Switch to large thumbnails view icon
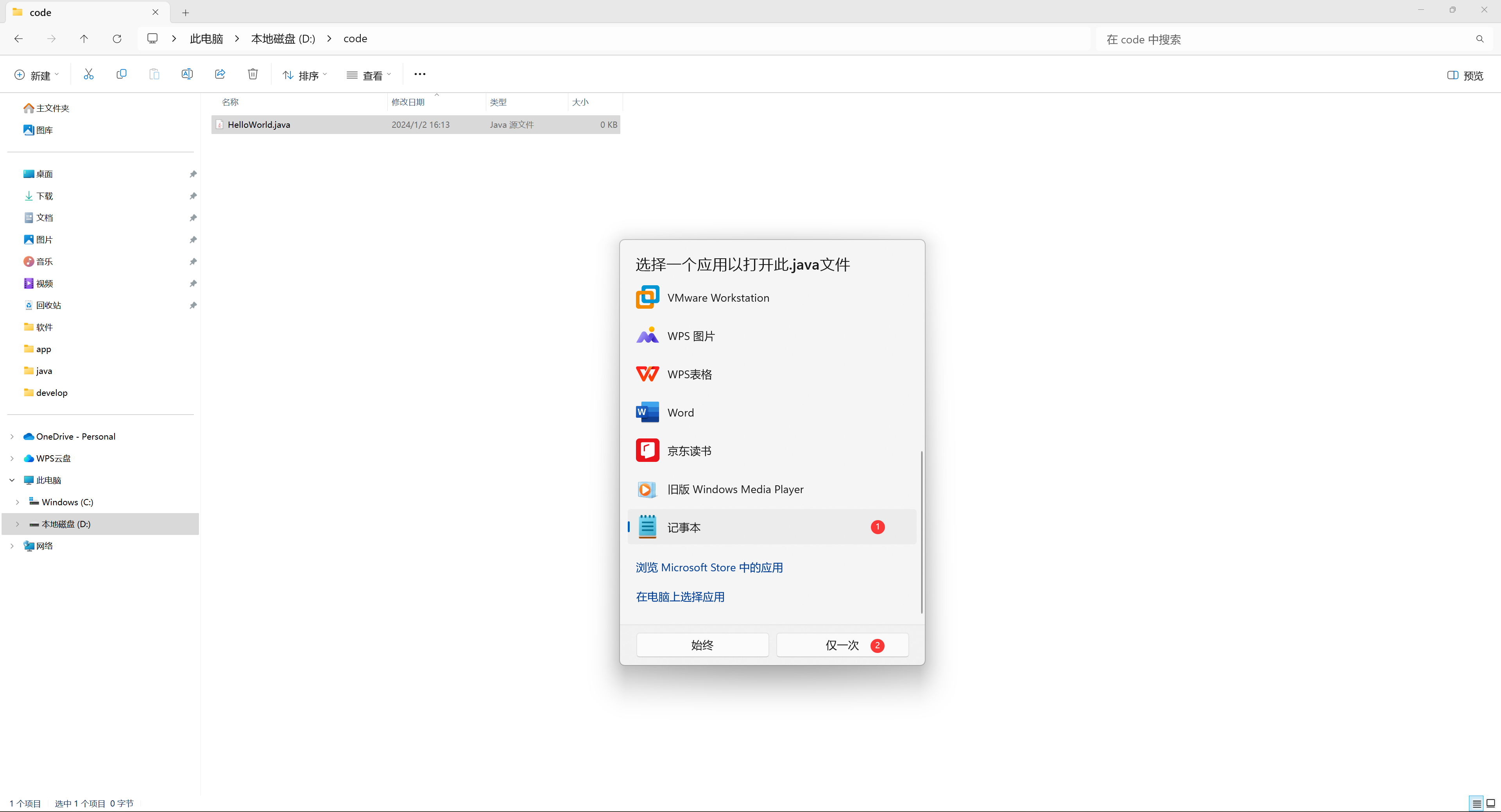Viewport: 1501px width, 812px height. [x=1490, y=803]
